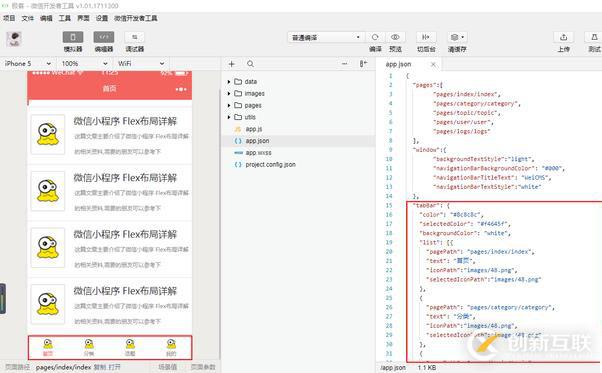
Task: Toggle the editor (编辑器) panel button
Action: click(104, 37)
